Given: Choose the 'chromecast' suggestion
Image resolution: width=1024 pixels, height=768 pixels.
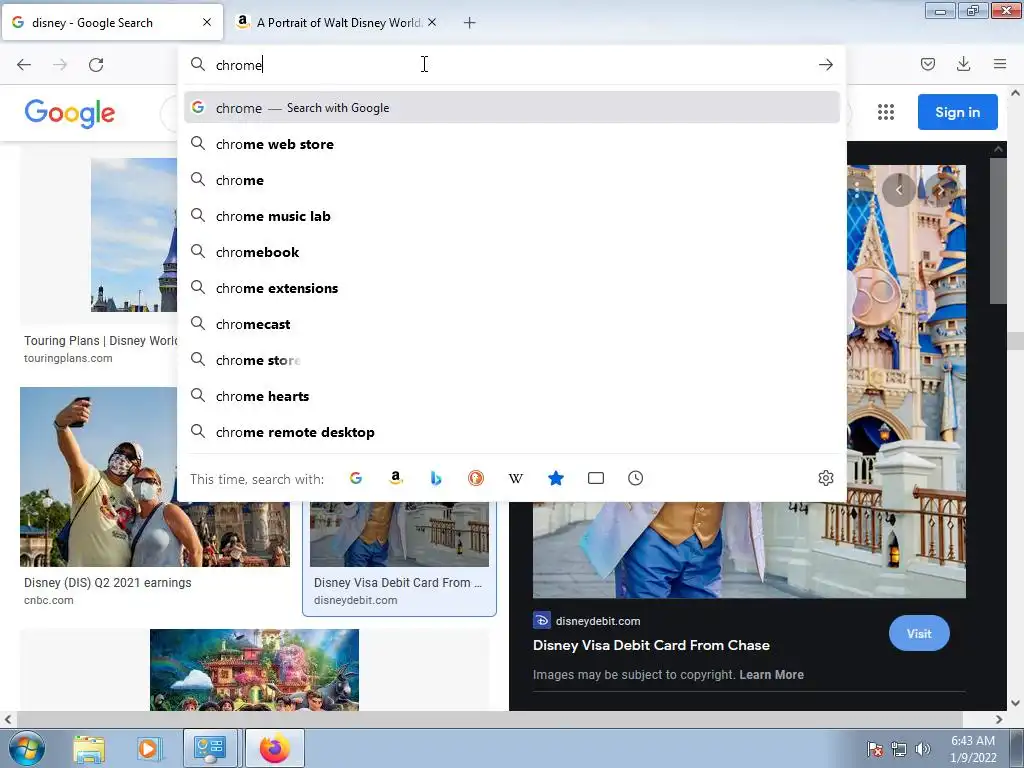Looking at the screenshot, I should point(512,324).
